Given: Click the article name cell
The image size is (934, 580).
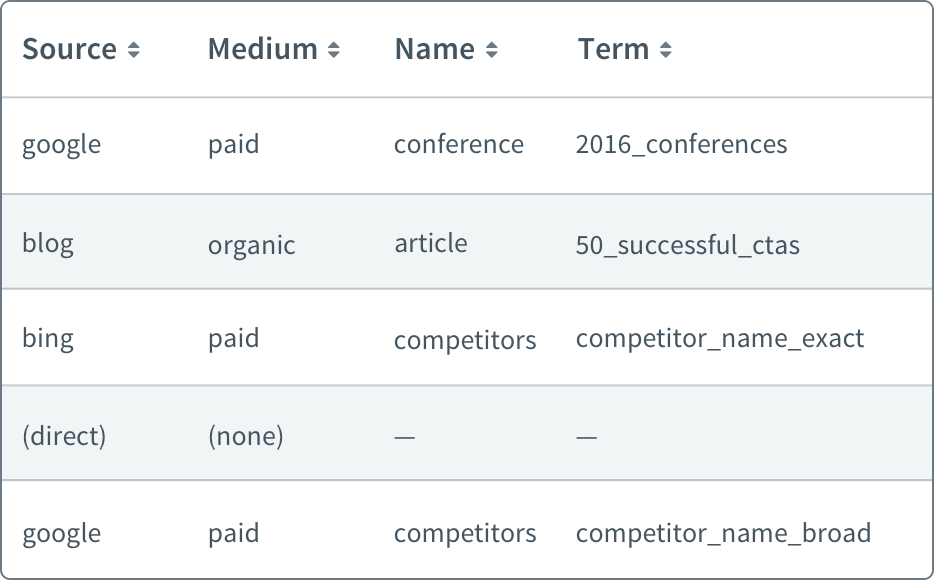Looking at the screenshot, I should coord(431,244).
